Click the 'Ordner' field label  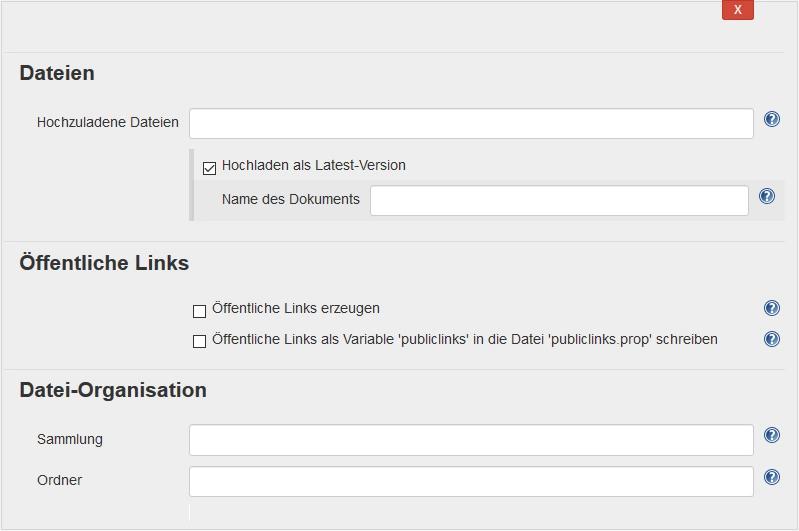[x=60, y=481]
